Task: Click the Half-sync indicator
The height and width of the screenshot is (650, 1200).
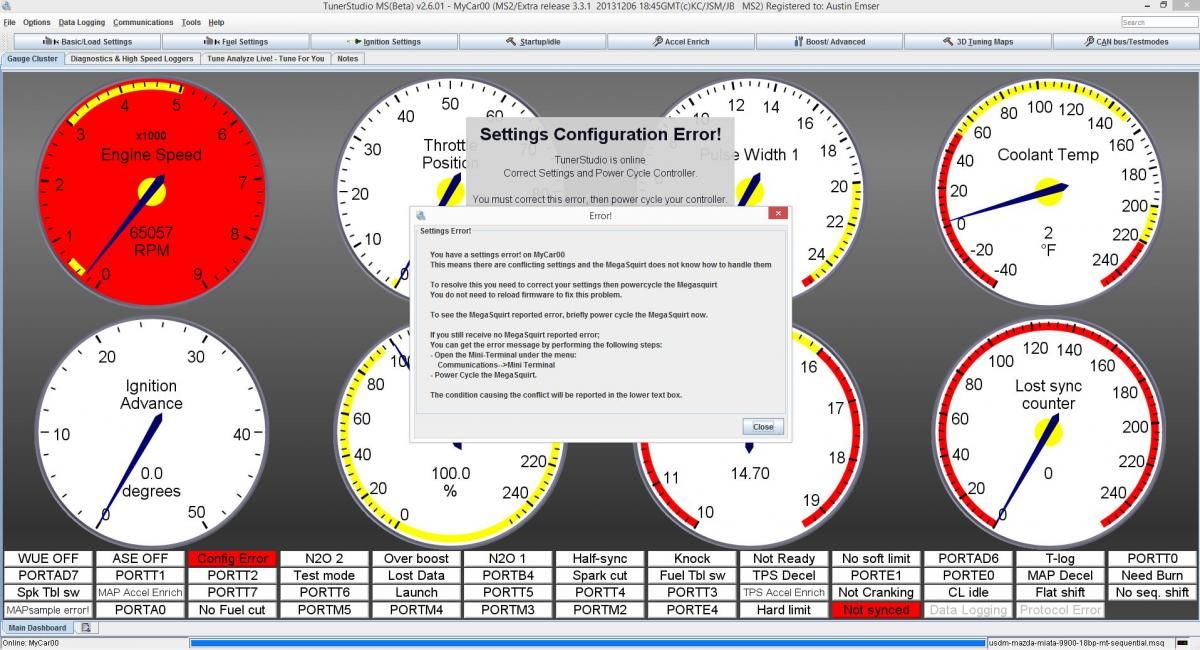Action: (600, 559)
